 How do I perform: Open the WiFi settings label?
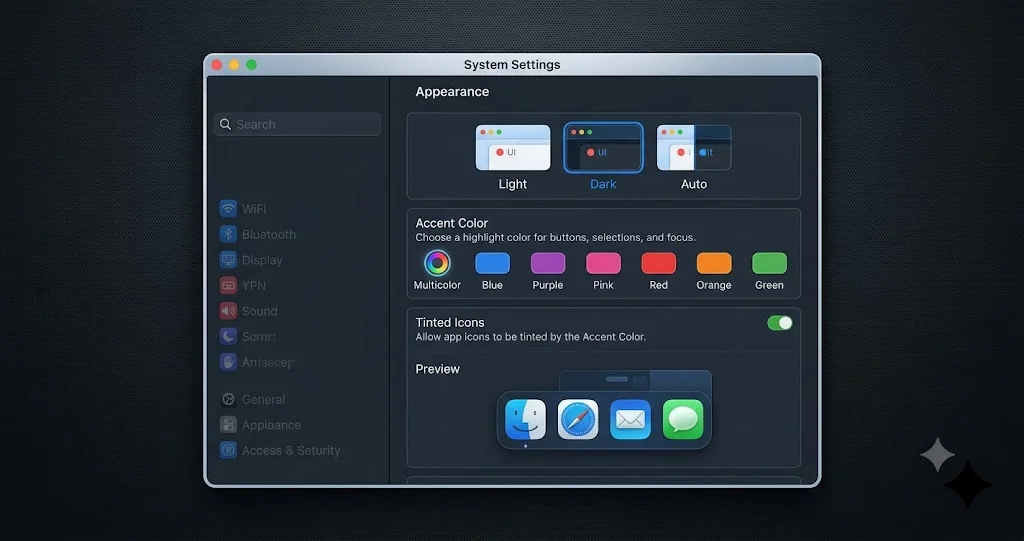tap(254, 209)
